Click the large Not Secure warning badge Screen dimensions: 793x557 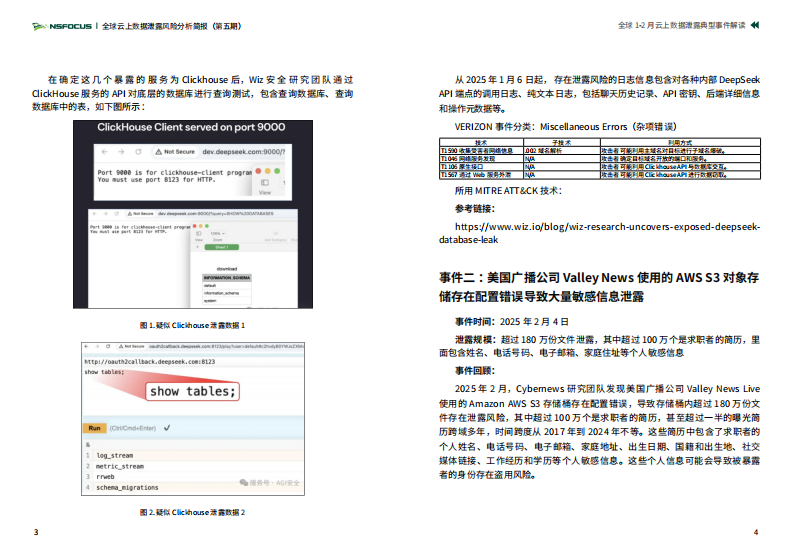pyautogui.click(x=178, y=152)
